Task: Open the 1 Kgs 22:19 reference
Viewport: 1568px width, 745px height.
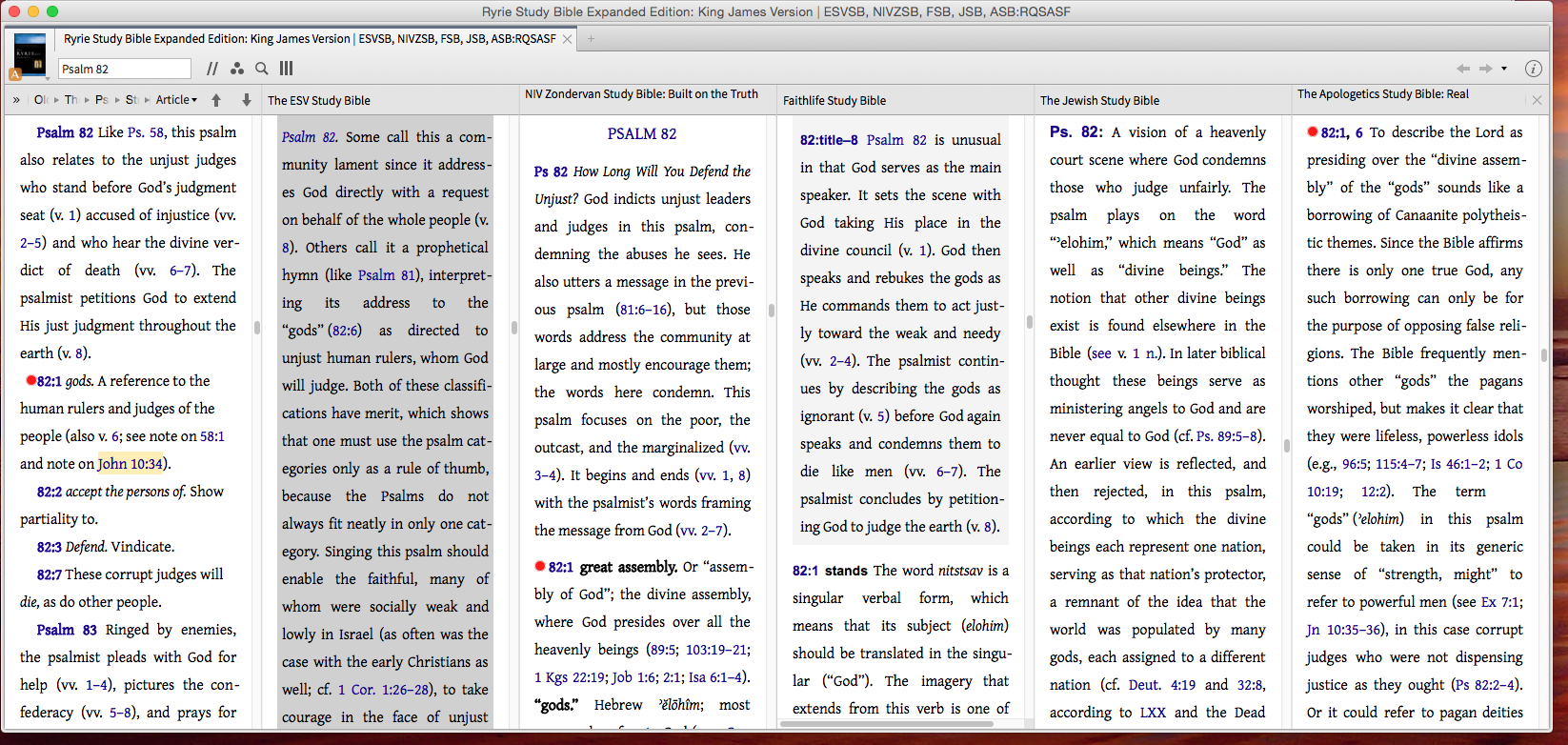Action: pos(570,677)
